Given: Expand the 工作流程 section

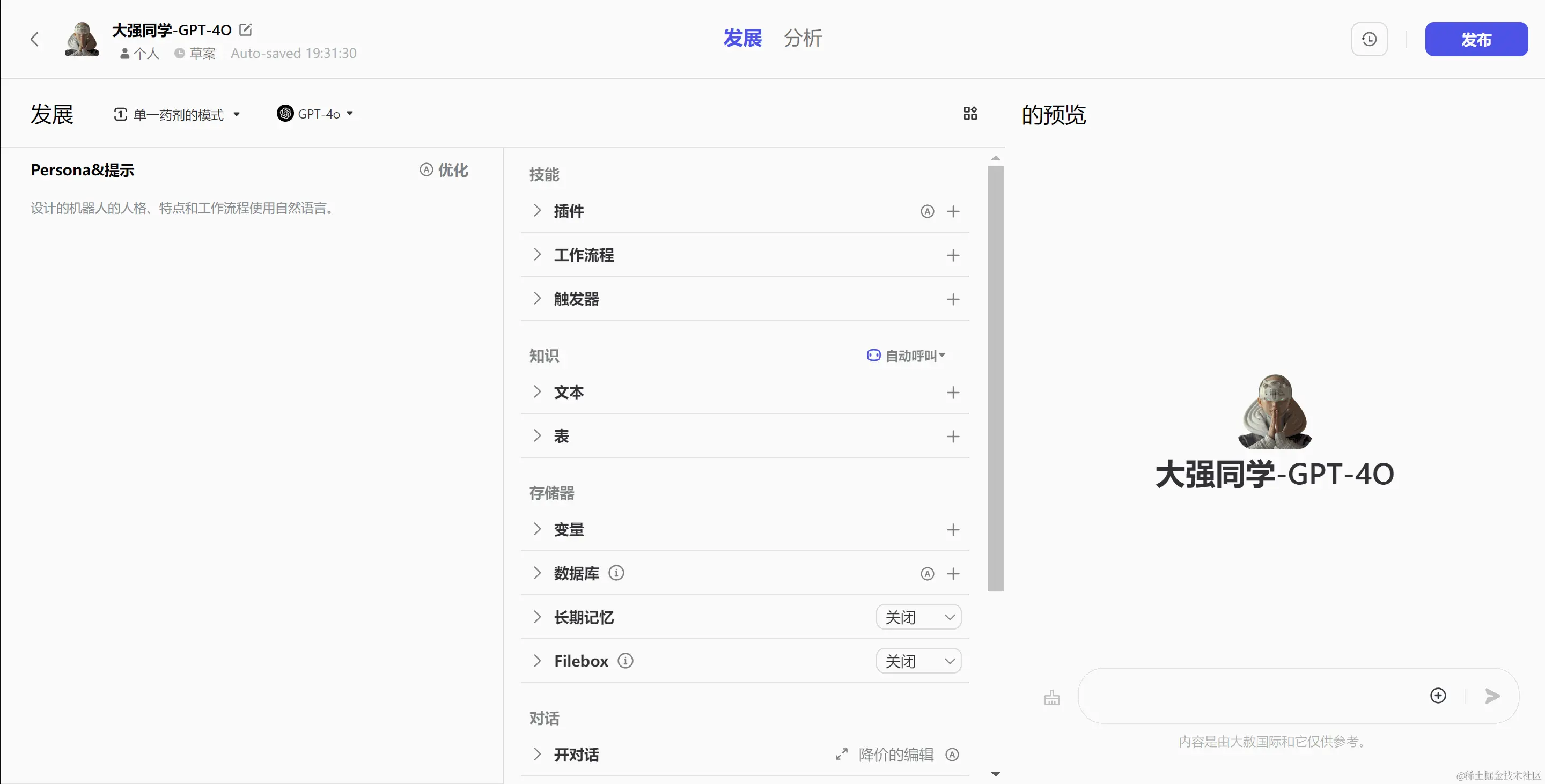Looking at the screenshot, I should pyautogui.click(x=538, y=255).
